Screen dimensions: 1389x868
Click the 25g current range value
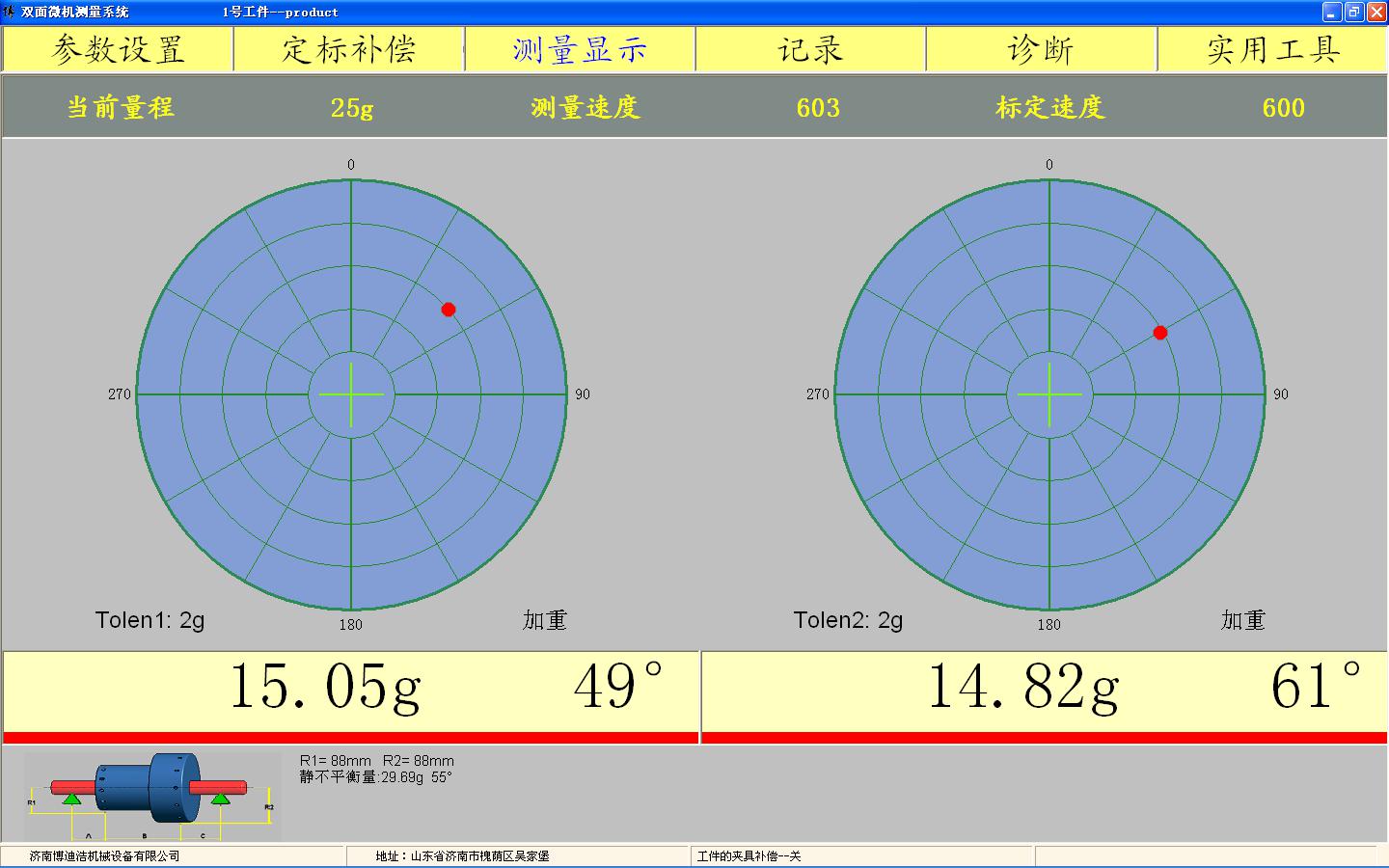coord(352,108)
